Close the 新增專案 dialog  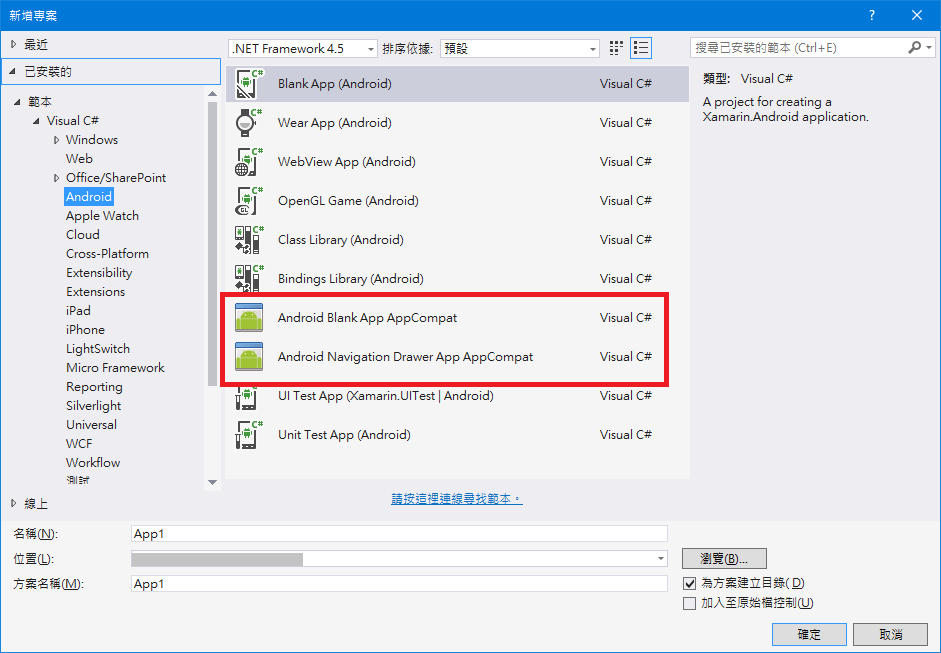point(917,15)
